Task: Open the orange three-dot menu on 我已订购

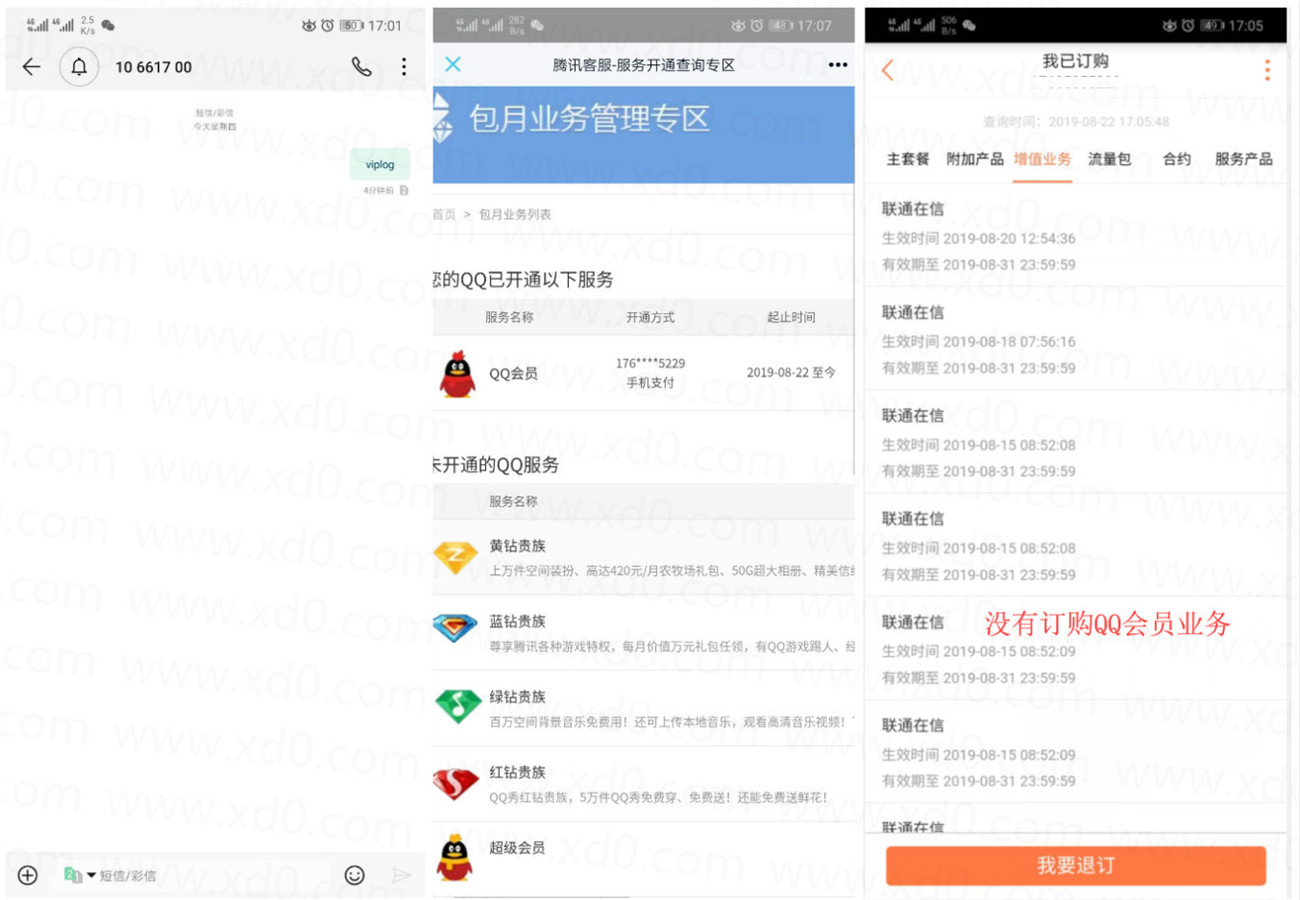Action: 1267,69
